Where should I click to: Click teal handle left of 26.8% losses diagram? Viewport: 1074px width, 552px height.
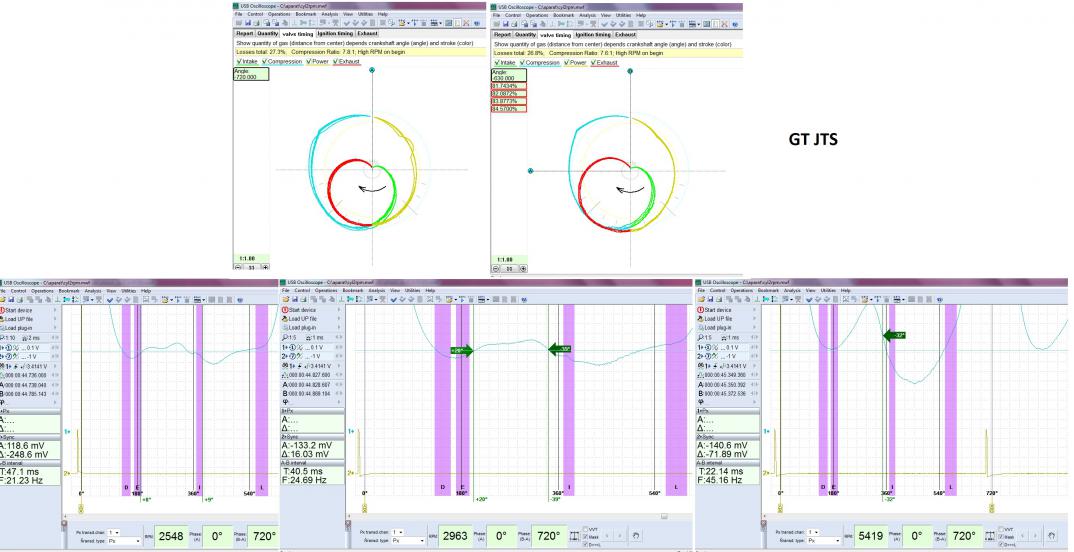(x=530, y=171)
